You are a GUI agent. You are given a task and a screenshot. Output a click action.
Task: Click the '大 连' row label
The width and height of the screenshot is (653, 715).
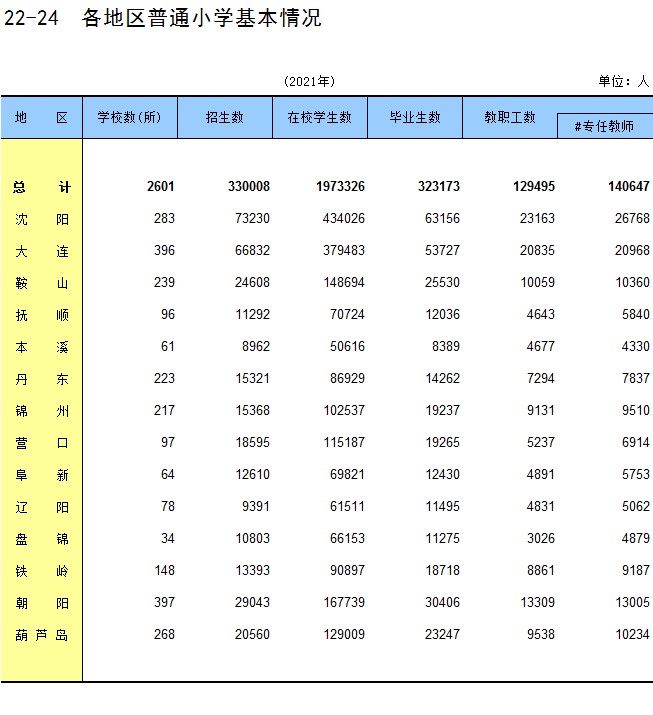click(x=41, y=251)
